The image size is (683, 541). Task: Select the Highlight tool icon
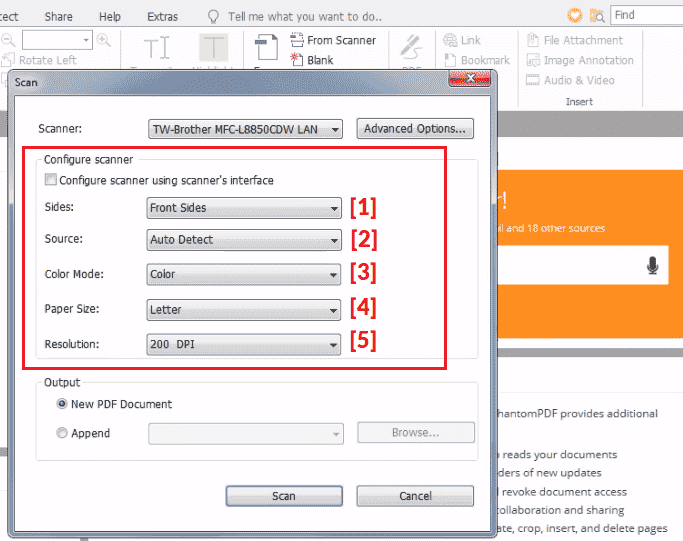pos(213,47)
